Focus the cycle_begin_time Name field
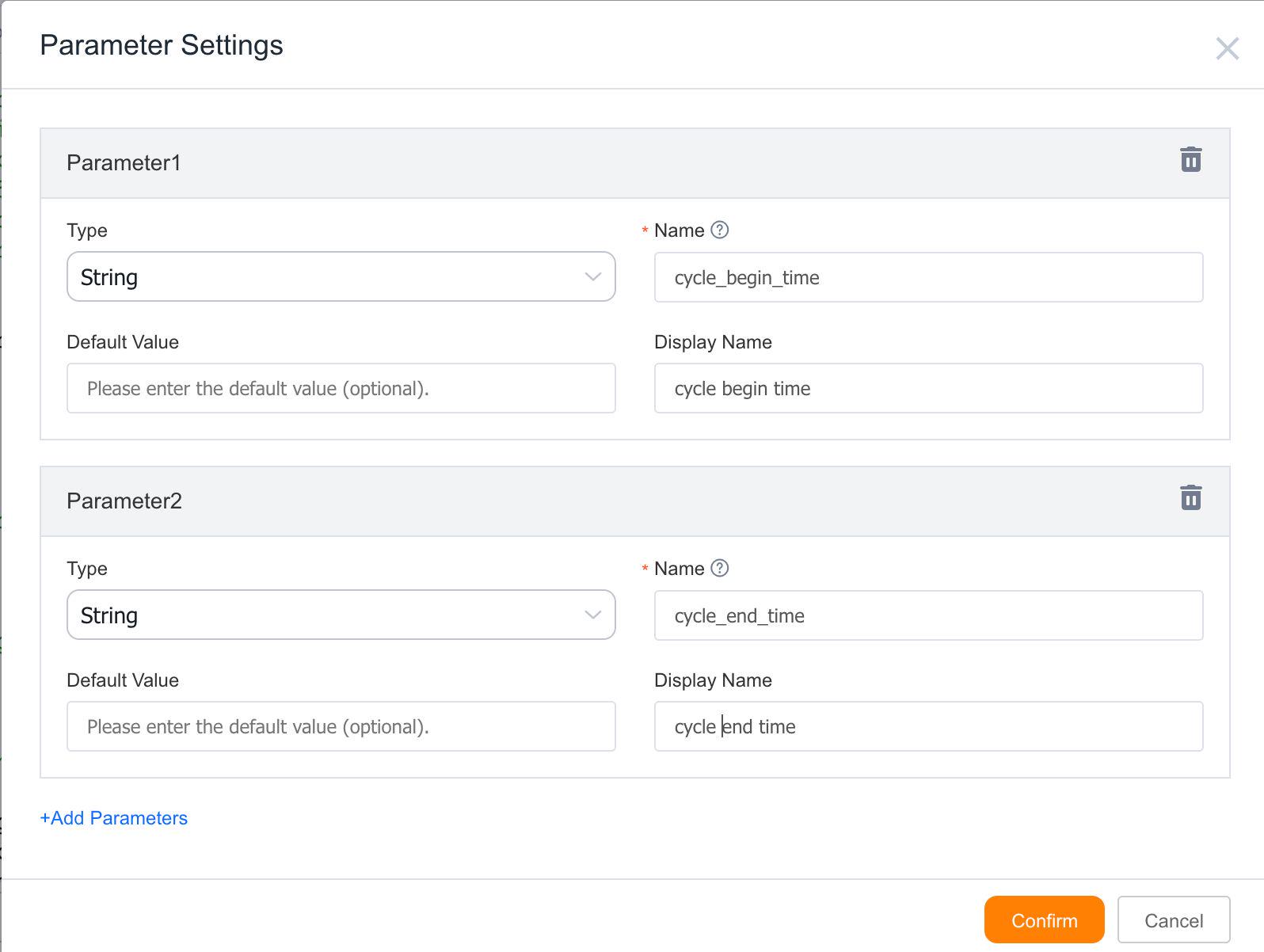The height and width of the screenshot is (952, 1264). [928, 277]
